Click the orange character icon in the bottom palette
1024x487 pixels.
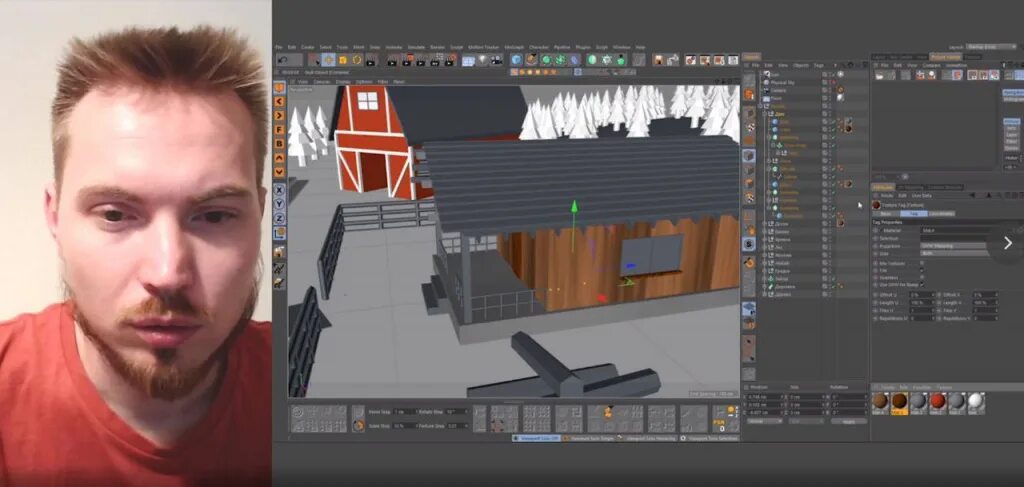(x=608, y=412)
